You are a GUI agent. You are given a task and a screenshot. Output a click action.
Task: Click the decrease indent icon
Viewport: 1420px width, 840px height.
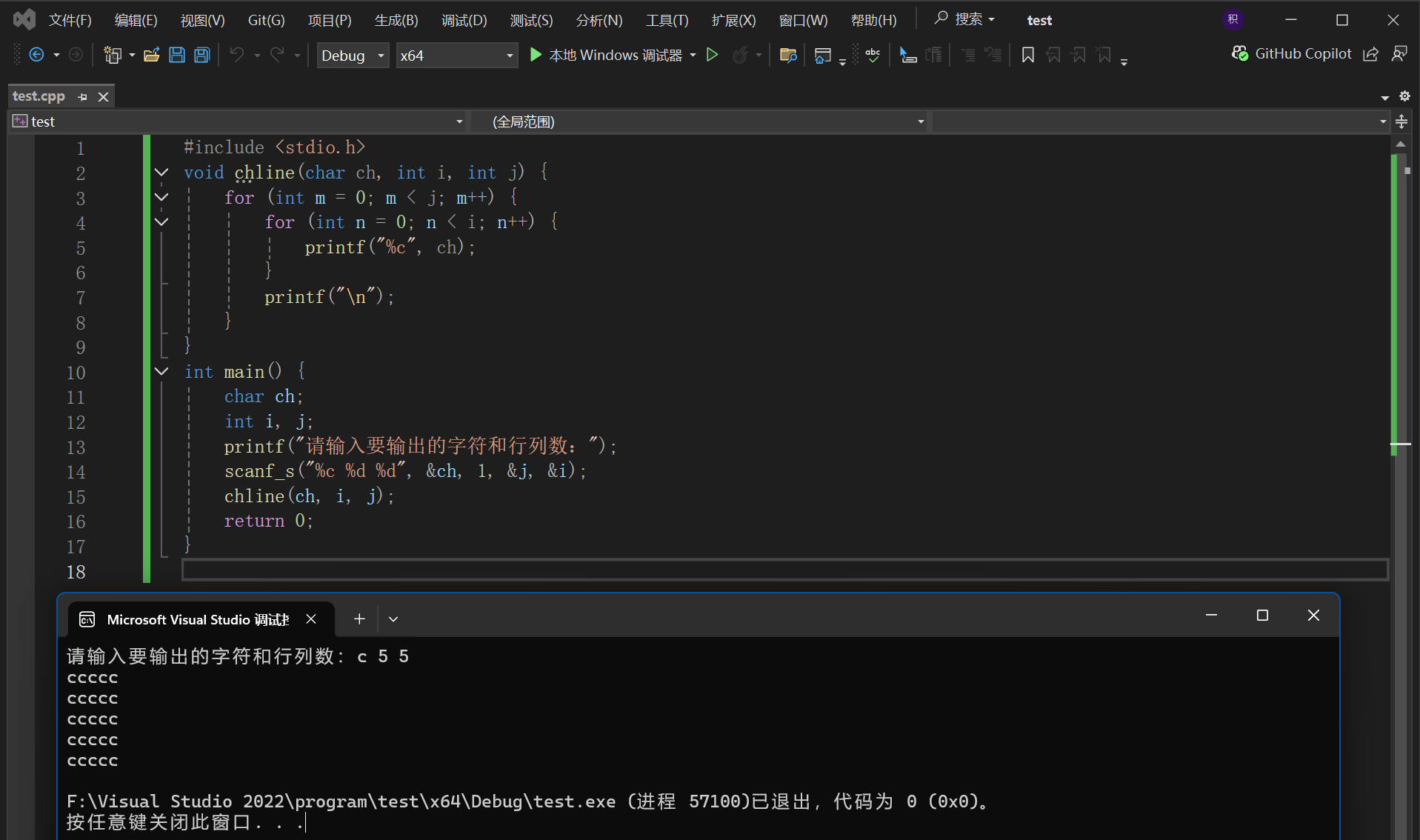[x=968, y=55]
